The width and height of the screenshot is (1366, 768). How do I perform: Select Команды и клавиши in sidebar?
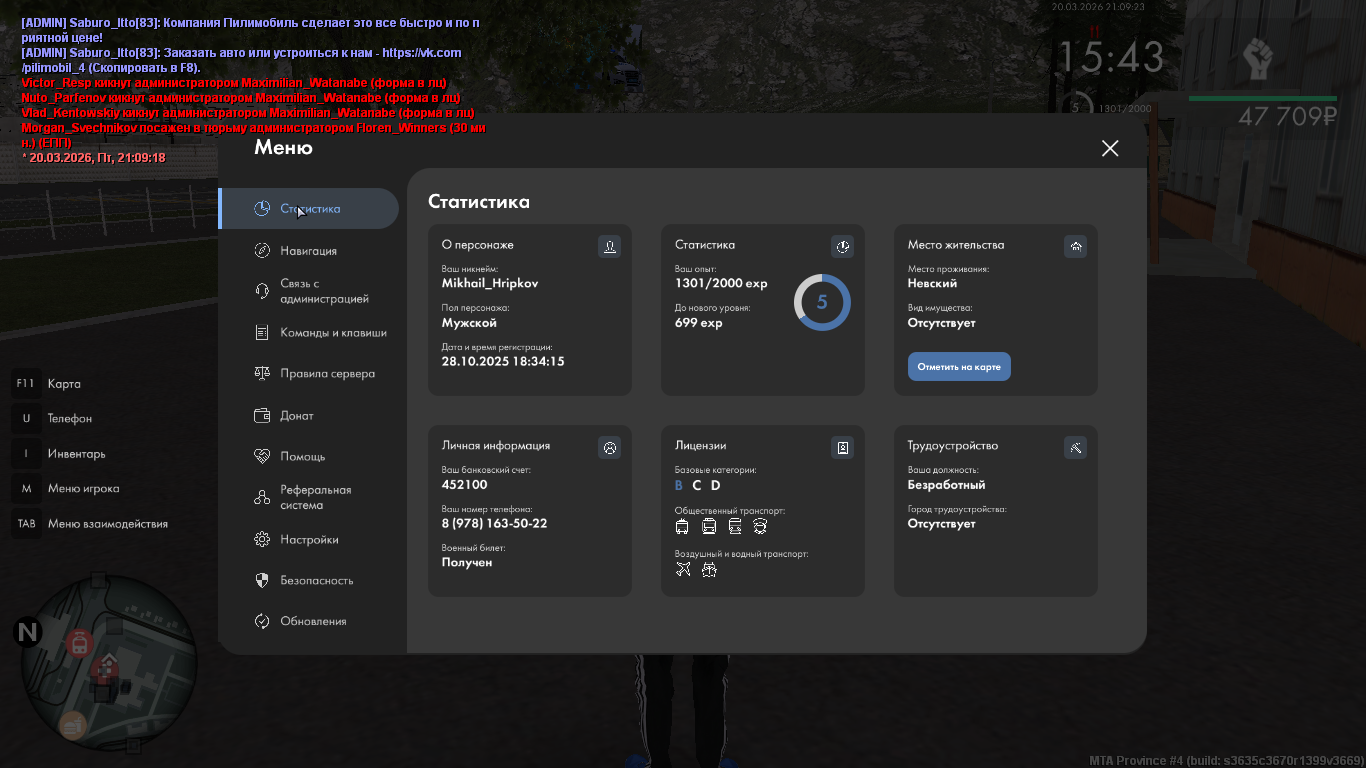click(x=332, y=333)
